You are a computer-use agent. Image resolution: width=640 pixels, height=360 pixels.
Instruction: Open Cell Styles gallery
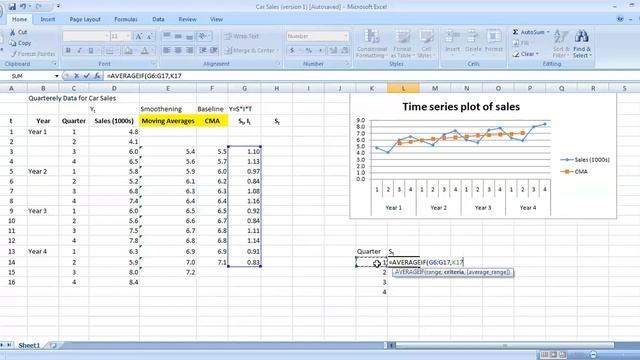tap(426, 43)
